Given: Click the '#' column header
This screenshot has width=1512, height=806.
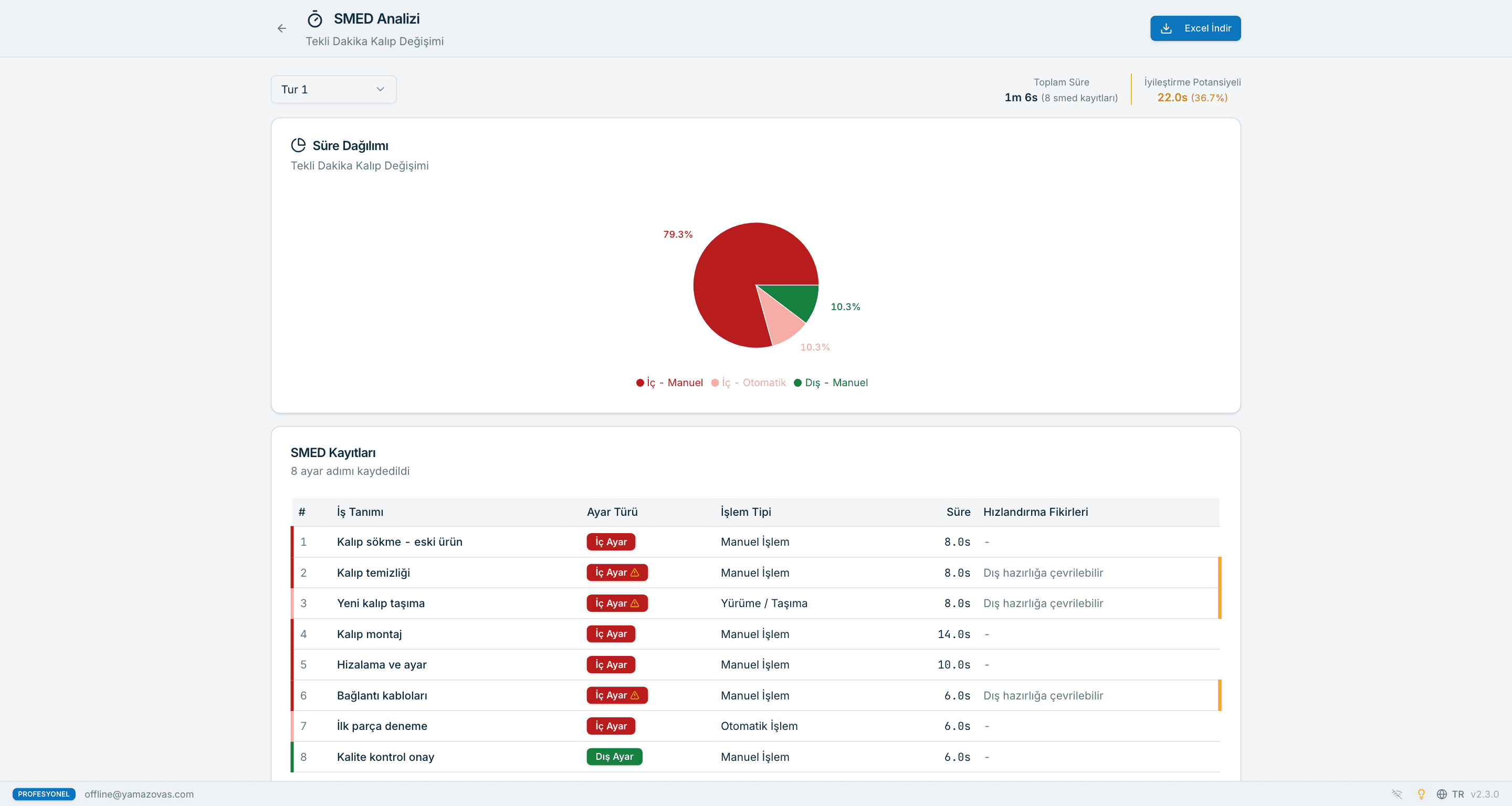Looking at the screenshot, I should [302, 512].
